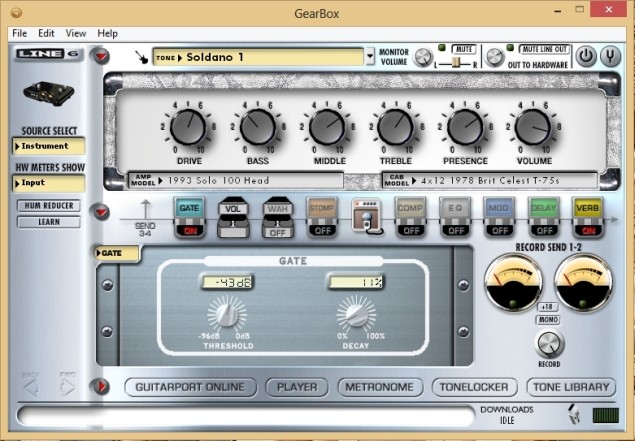The width and height of the screenshot is (635, 441).
Task: Select the amp block in signal chain
Action: [367, 216]
